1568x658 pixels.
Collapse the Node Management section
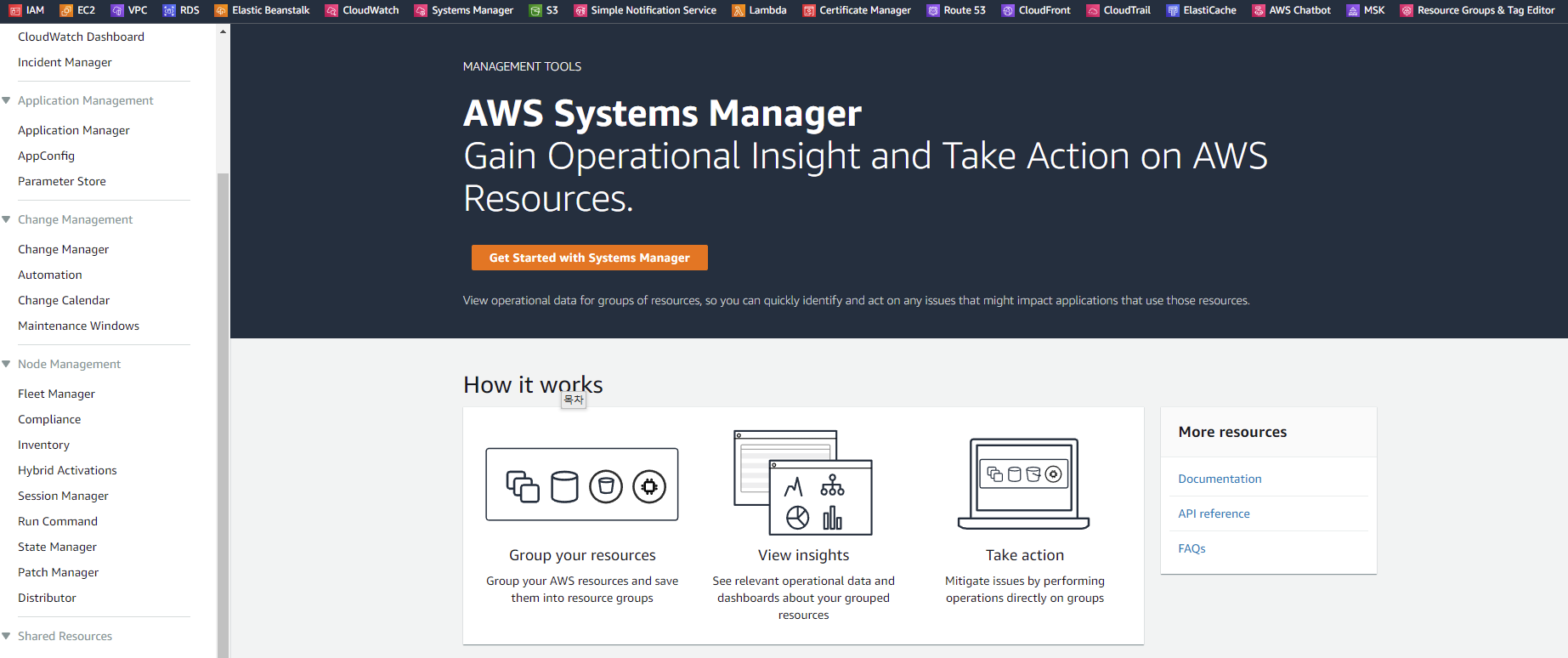(x=6, y=364)
